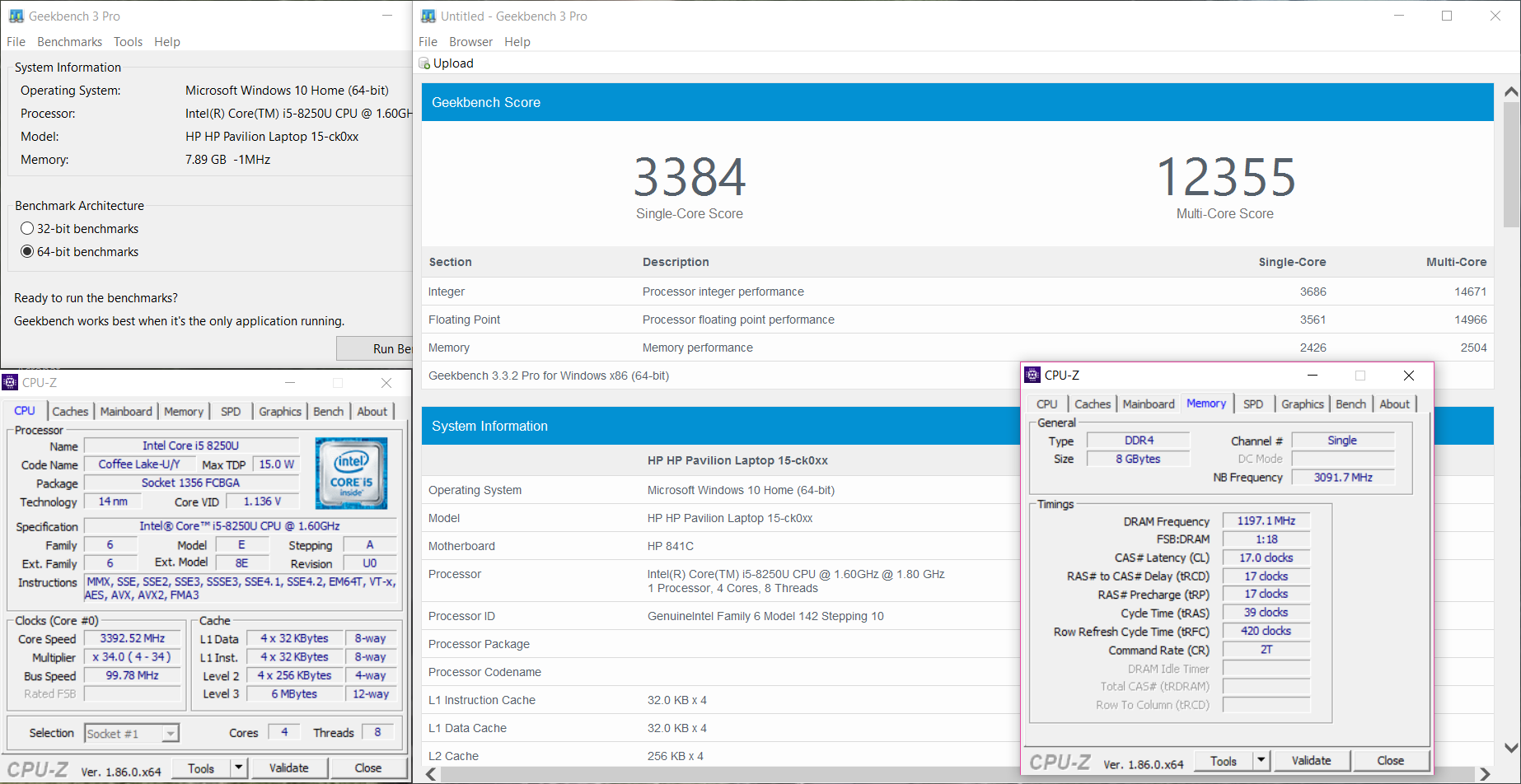Click scroll up arrow in results window

point(1511,92)
